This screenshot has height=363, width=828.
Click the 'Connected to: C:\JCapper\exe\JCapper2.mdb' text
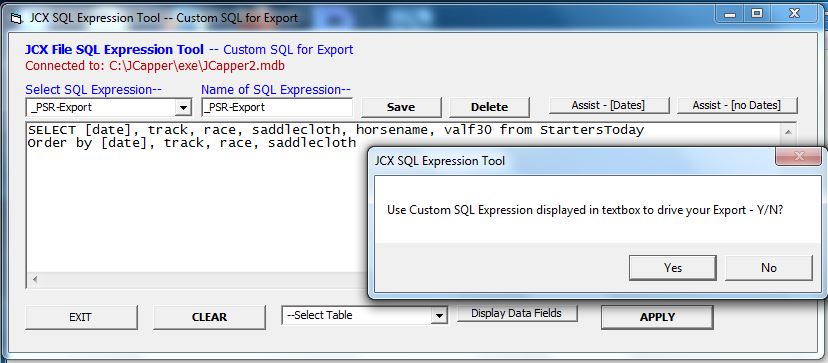click(x=155, y=66)
